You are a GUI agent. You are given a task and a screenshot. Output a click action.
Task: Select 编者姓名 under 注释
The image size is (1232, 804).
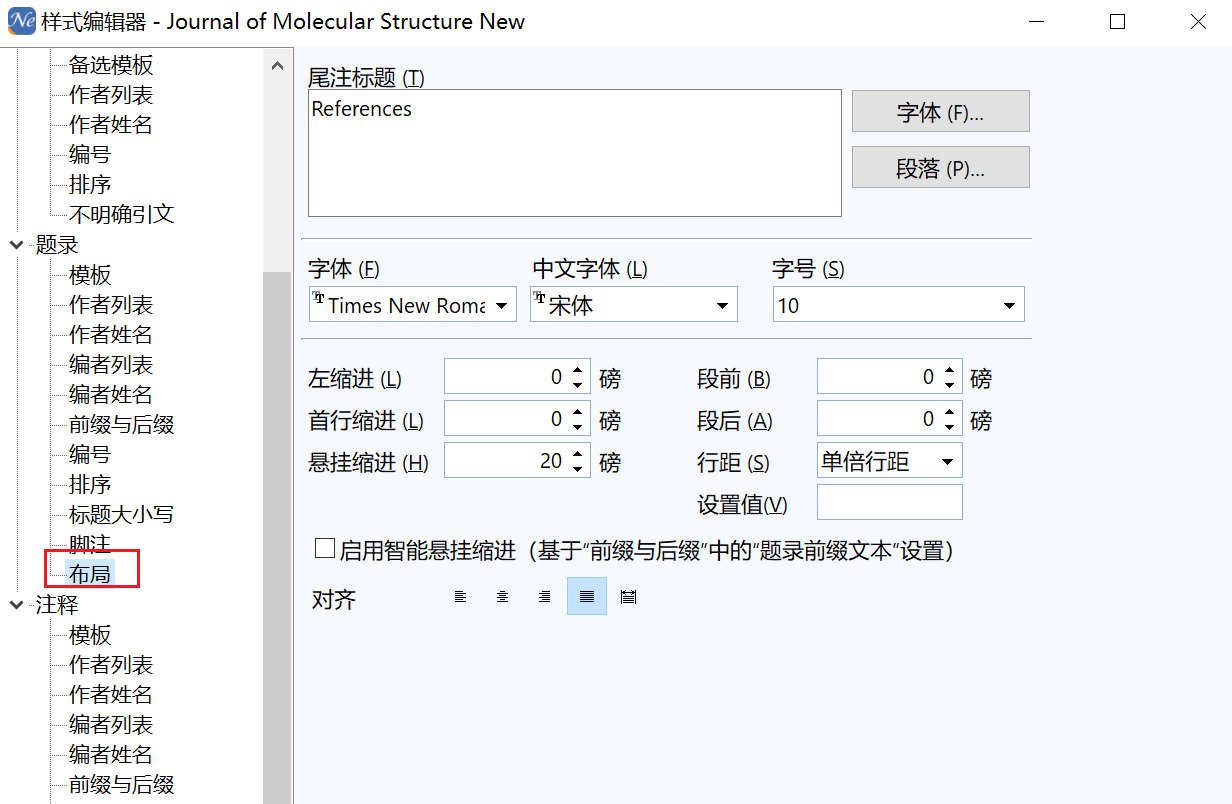(111, 754)
